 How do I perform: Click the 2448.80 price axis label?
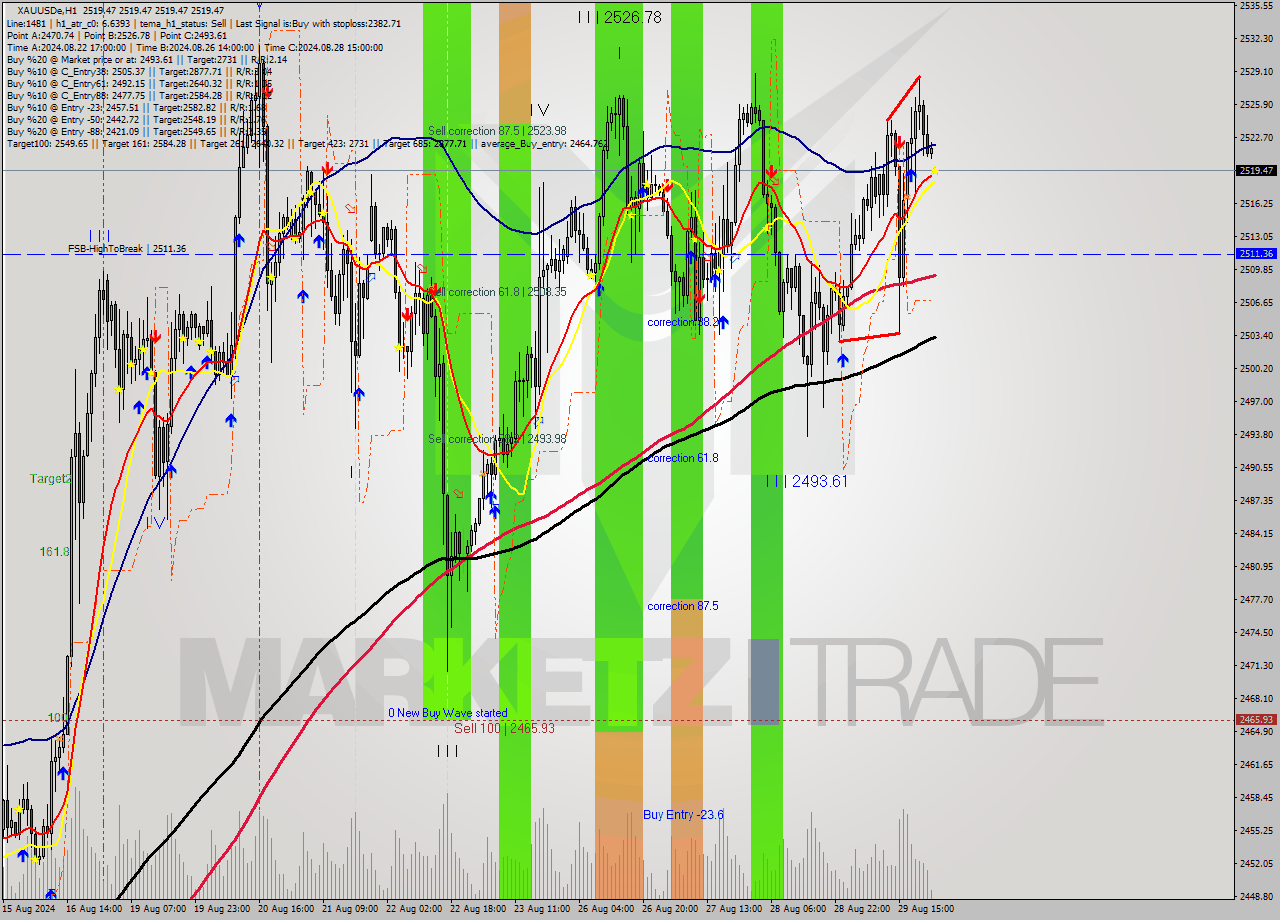coord(1256,897)
